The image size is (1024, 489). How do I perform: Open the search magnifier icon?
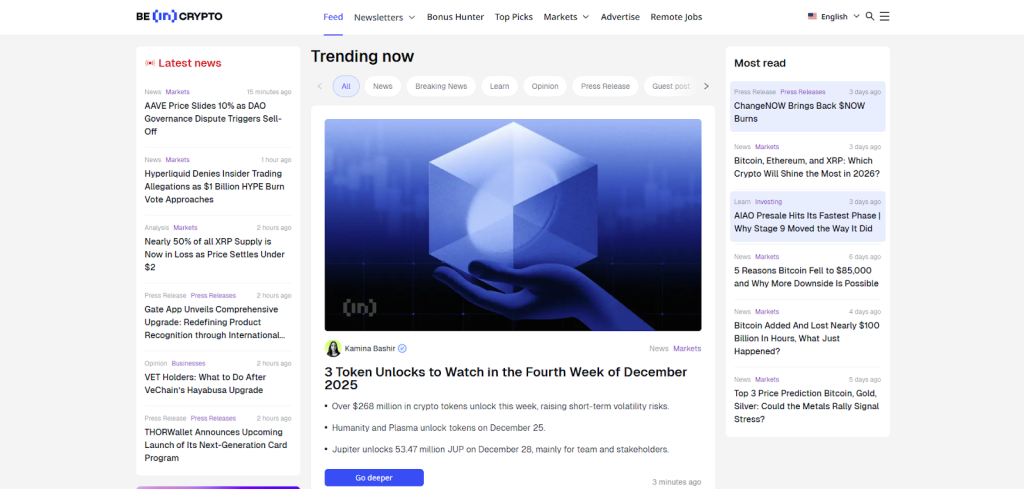[870, 16]
